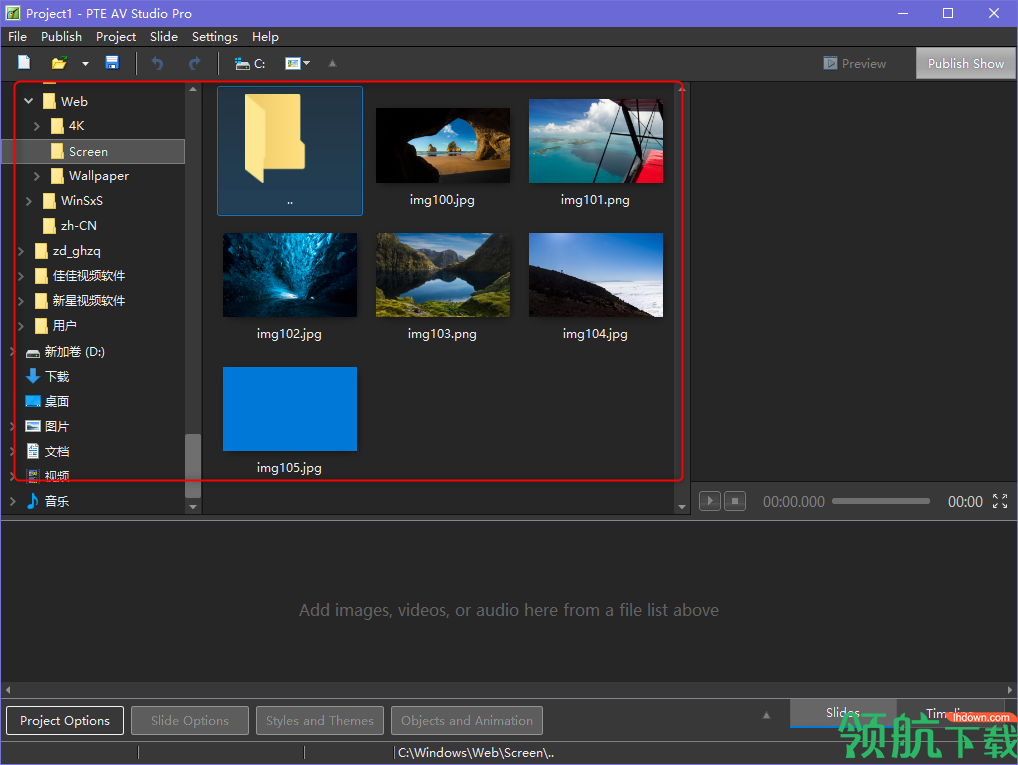Screen dimensions: 1018x765
Task: Switch to the Slides tab
Action: coord(843,713)
